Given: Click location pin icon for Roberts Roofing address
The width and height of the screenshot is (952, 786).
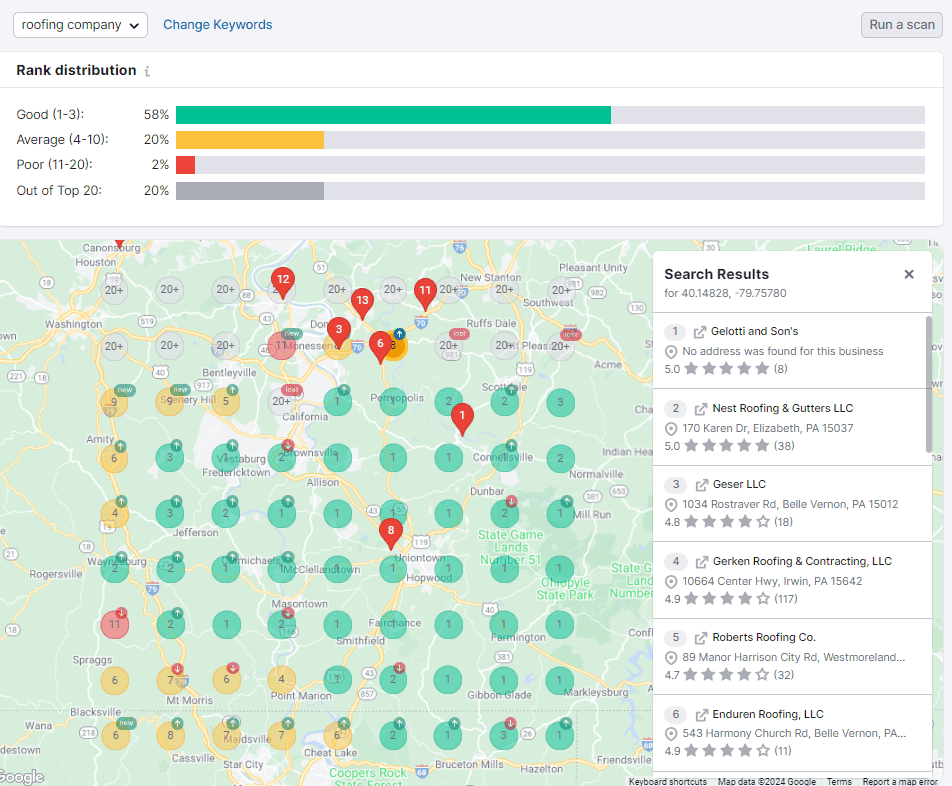Looking at the screenshot, I should (671, 658).
